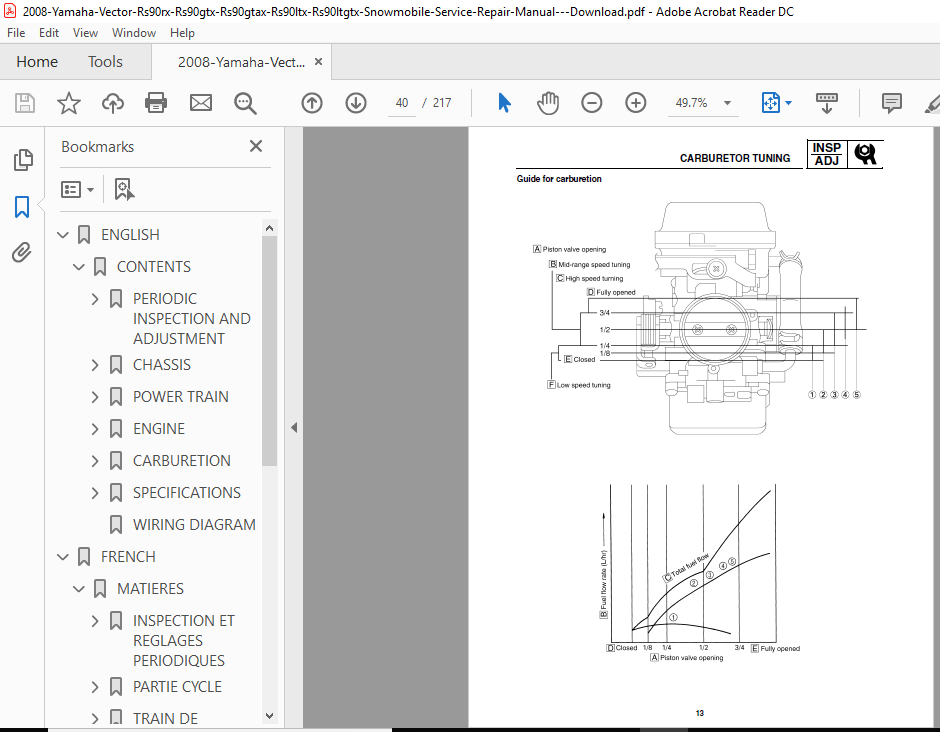Open the Help menu
940x732 pixels.
tap(182, 33)
